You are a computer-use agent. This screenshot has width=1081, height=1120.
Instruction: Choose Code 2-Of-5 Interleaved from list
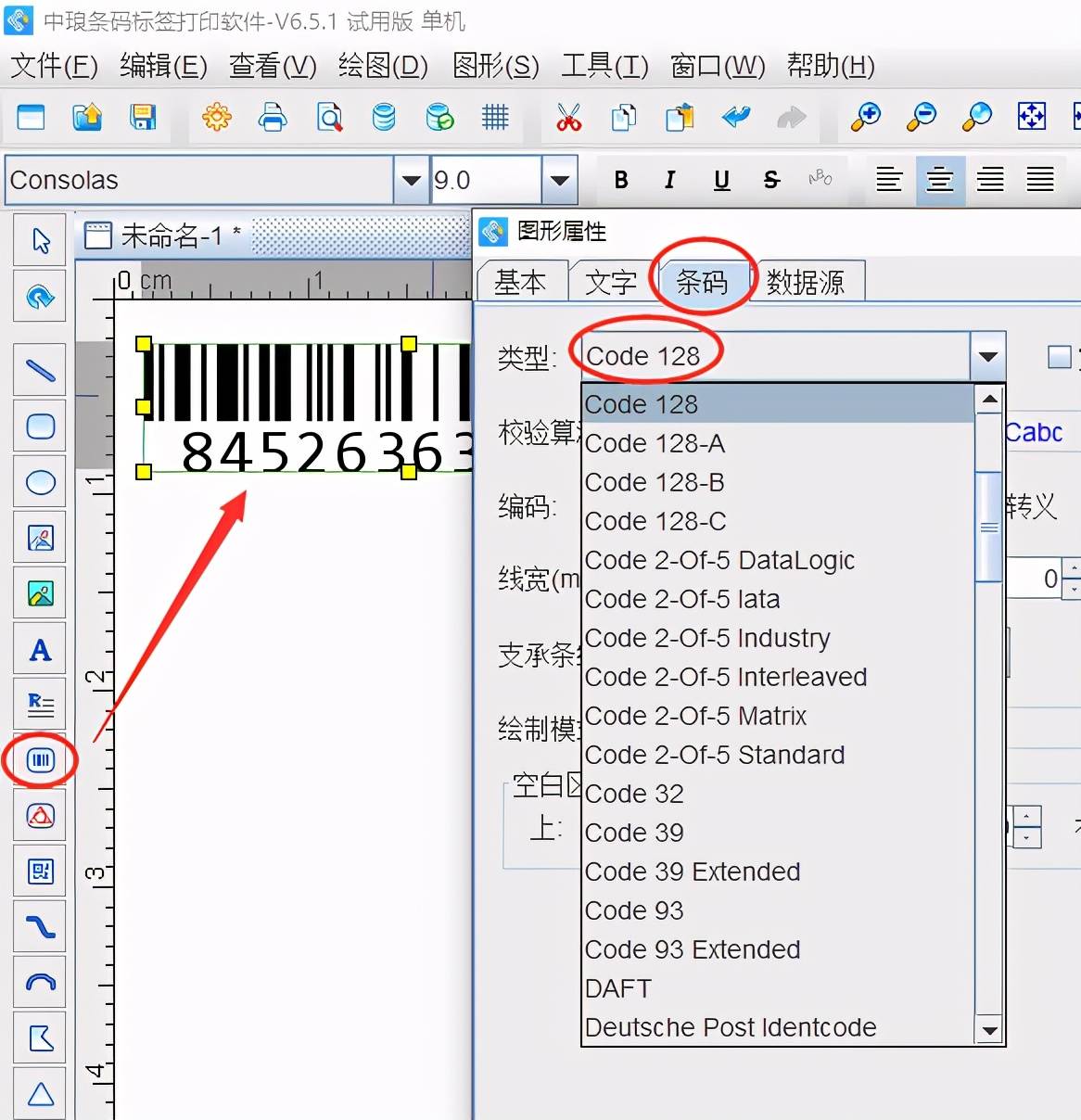pos(725,677)
